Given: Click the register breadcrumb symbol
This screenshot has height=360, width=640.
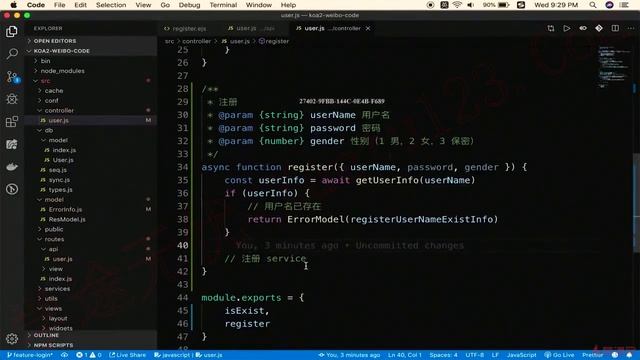Looking at the screenshot, I should click(274, 41).
